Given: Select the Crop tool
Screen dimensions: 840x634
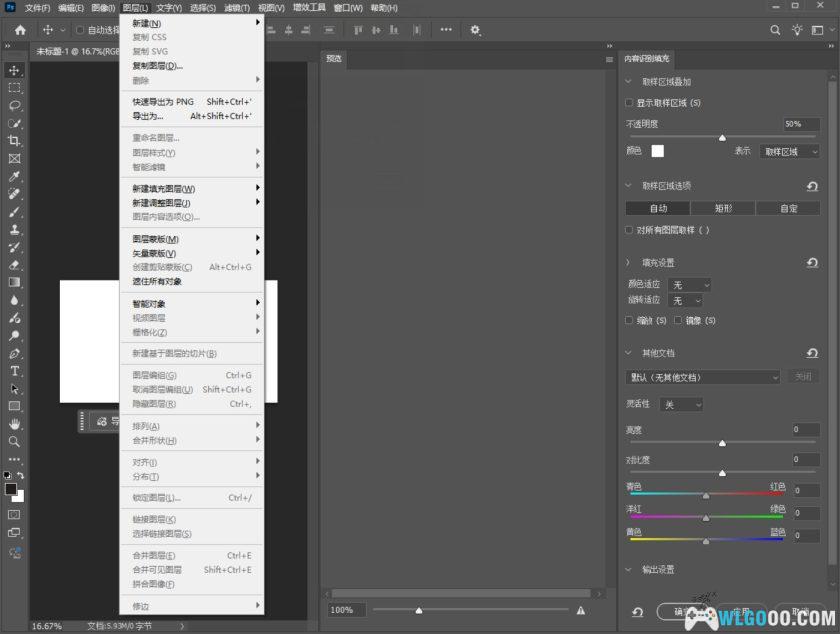Looking at the screenshot, I should pyautogui.click(x=14, y=141).
